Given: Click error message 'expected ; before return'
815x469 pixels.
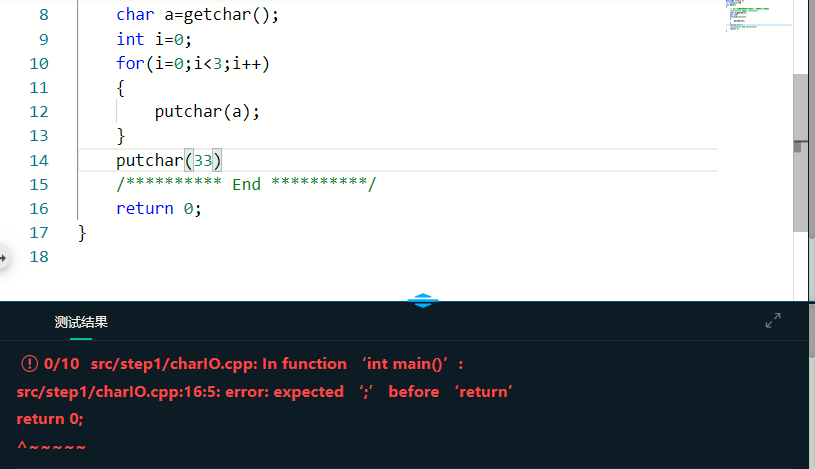Looking at the screenshot, I should [265, 392].
